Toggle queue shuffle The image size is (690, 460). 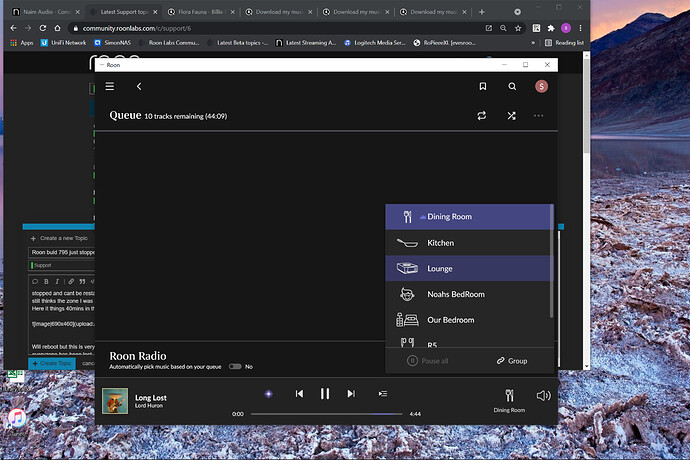click(511, 116)
